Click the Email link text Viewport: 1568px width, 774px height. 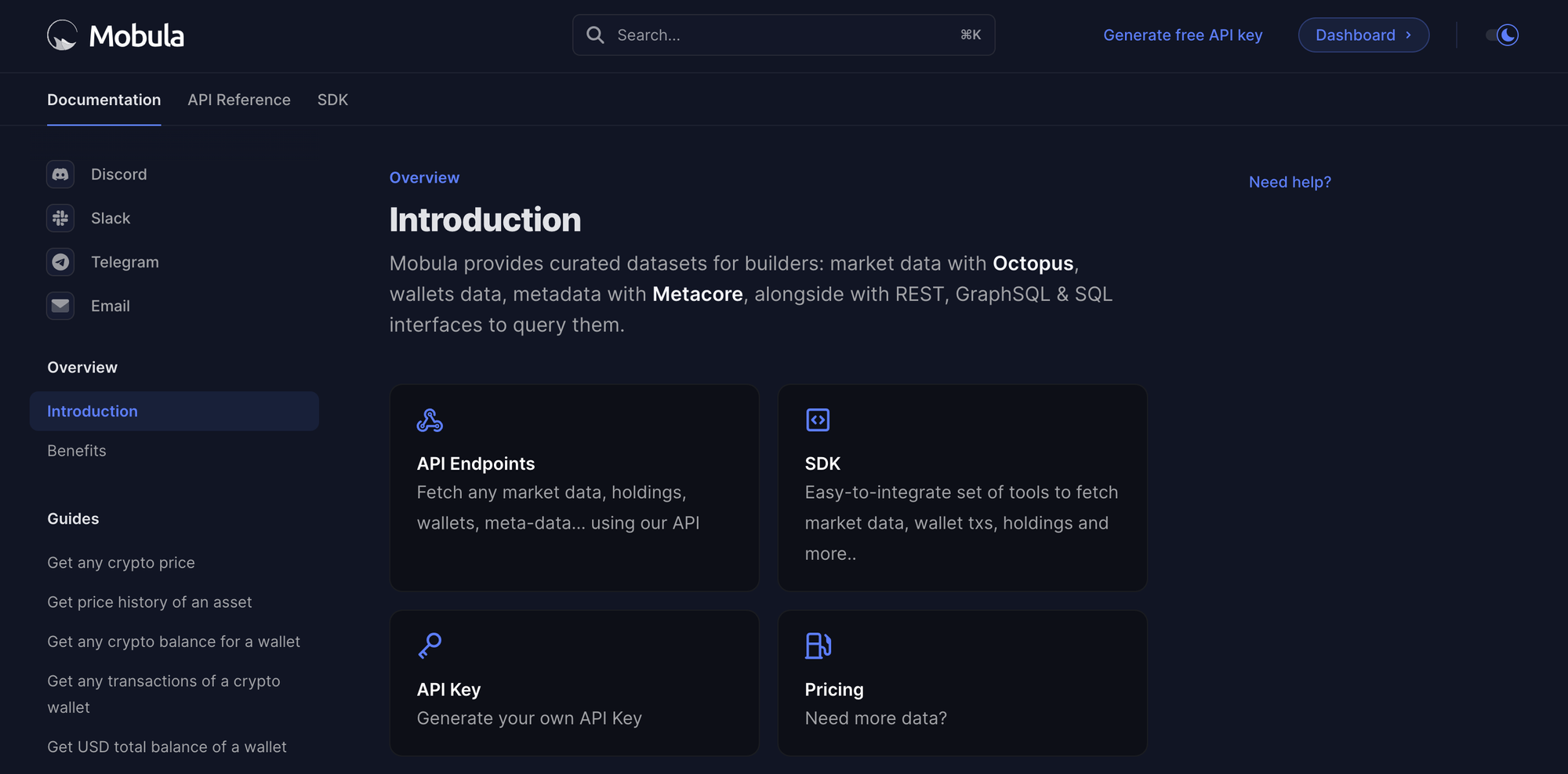point(111,306)
